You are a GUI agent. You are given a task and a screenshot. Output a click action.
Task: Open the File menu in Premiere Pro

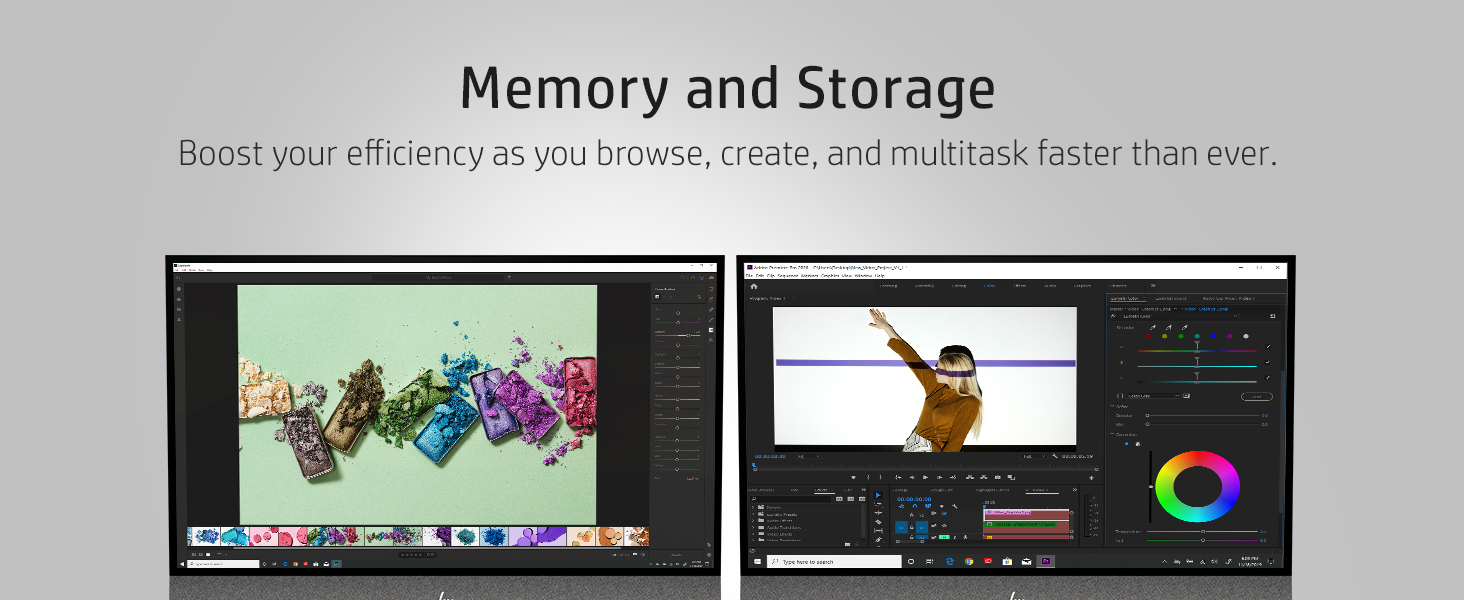pos(749,276)
